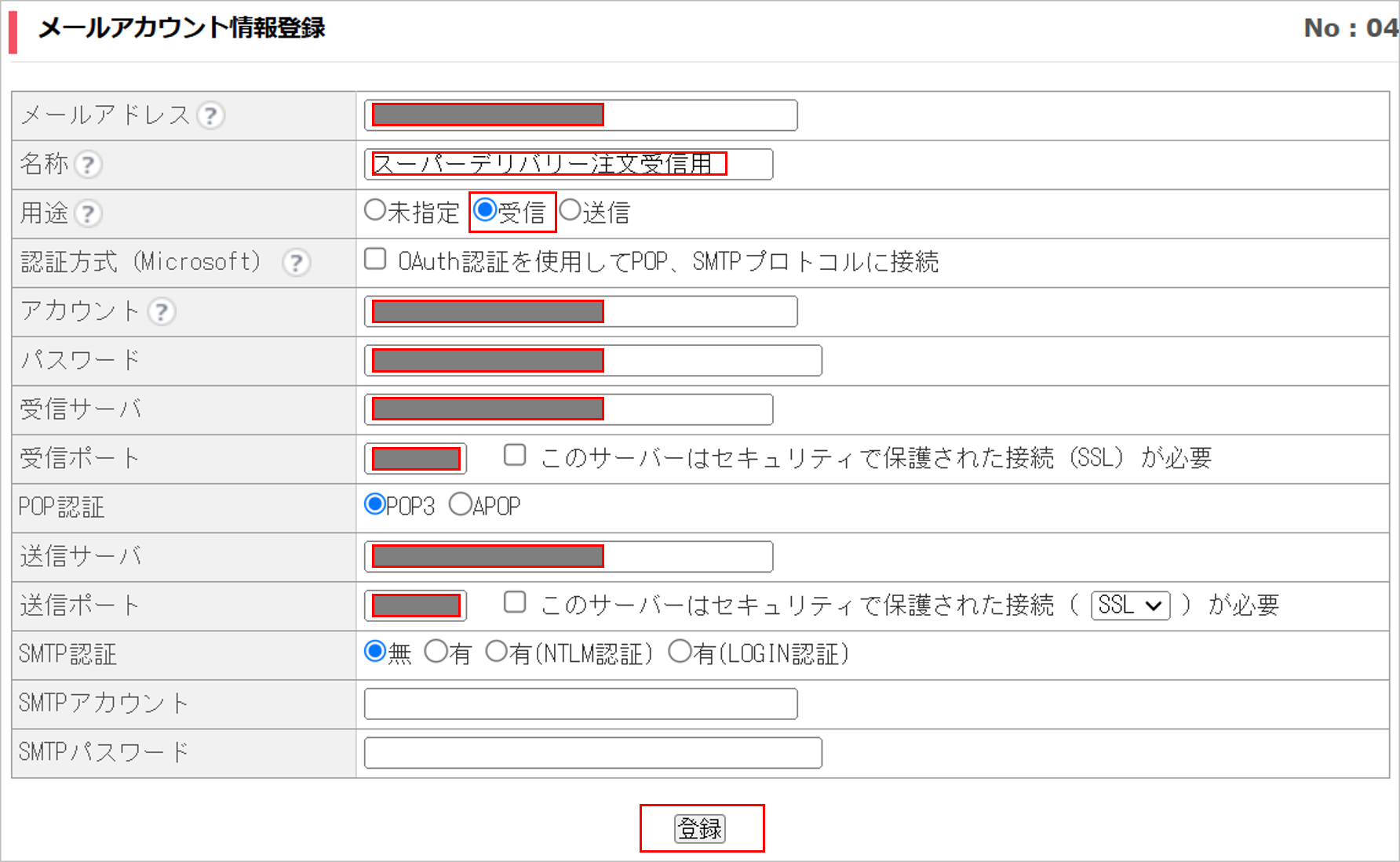This screenshot has height=862, width=1400.
Task: Set SMTP認証 to 無
Action: click(375, 651)
